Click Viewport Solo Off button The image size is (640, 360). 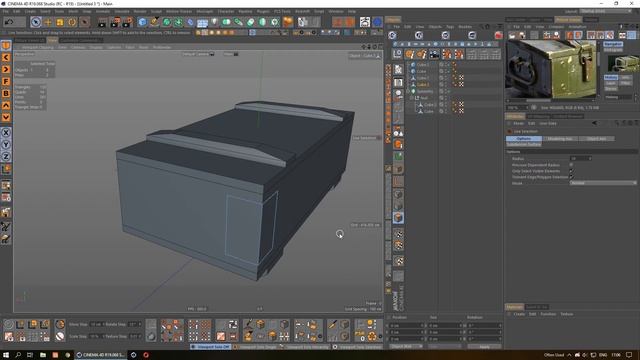tap(211, 347)
